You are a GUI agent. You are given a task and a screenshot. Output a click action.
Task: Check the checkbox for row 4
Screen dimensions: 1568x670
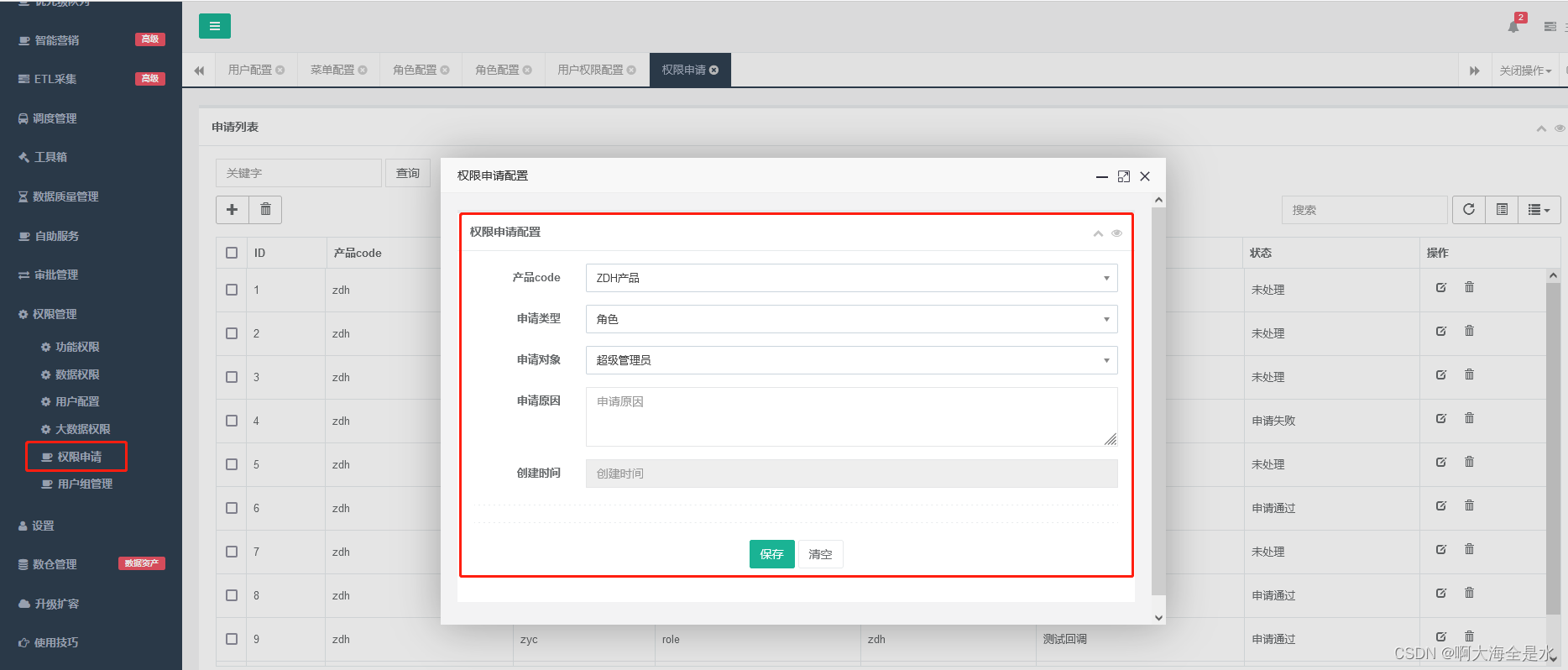[x=232, y=421]
